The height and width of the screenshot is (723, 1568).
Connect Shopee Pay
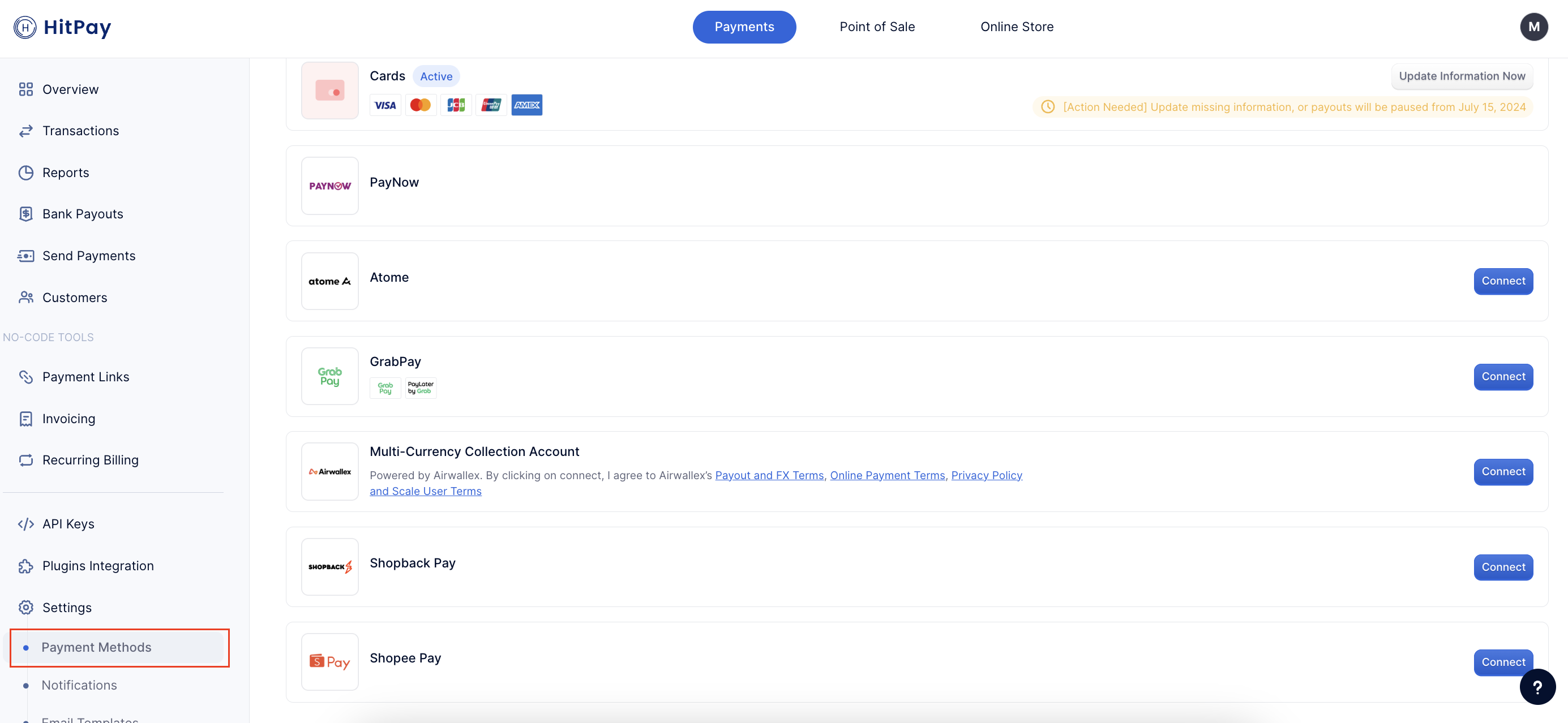click(x=1503, y=662)
